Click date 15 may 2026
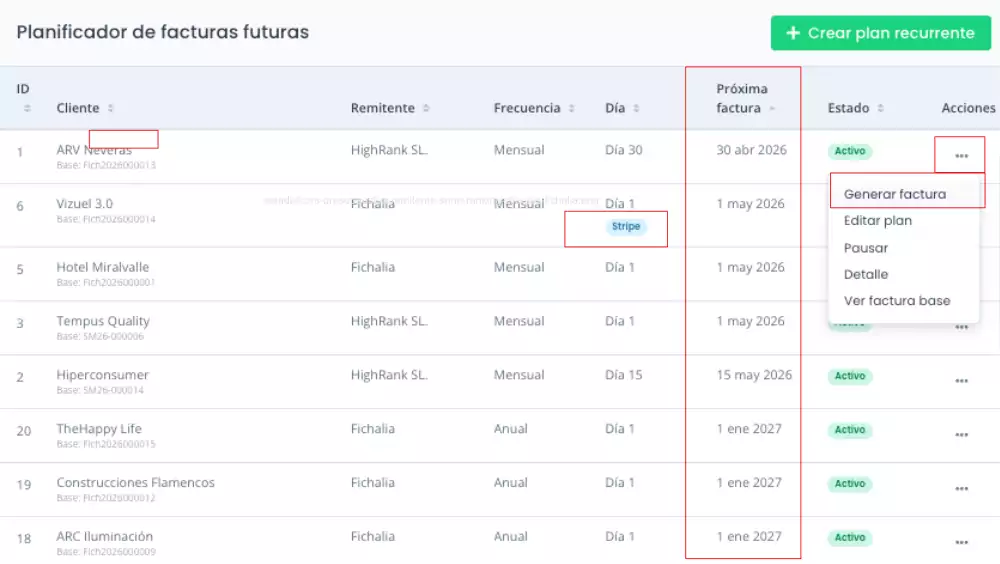 pyautogui.click(x=754, y=375)
